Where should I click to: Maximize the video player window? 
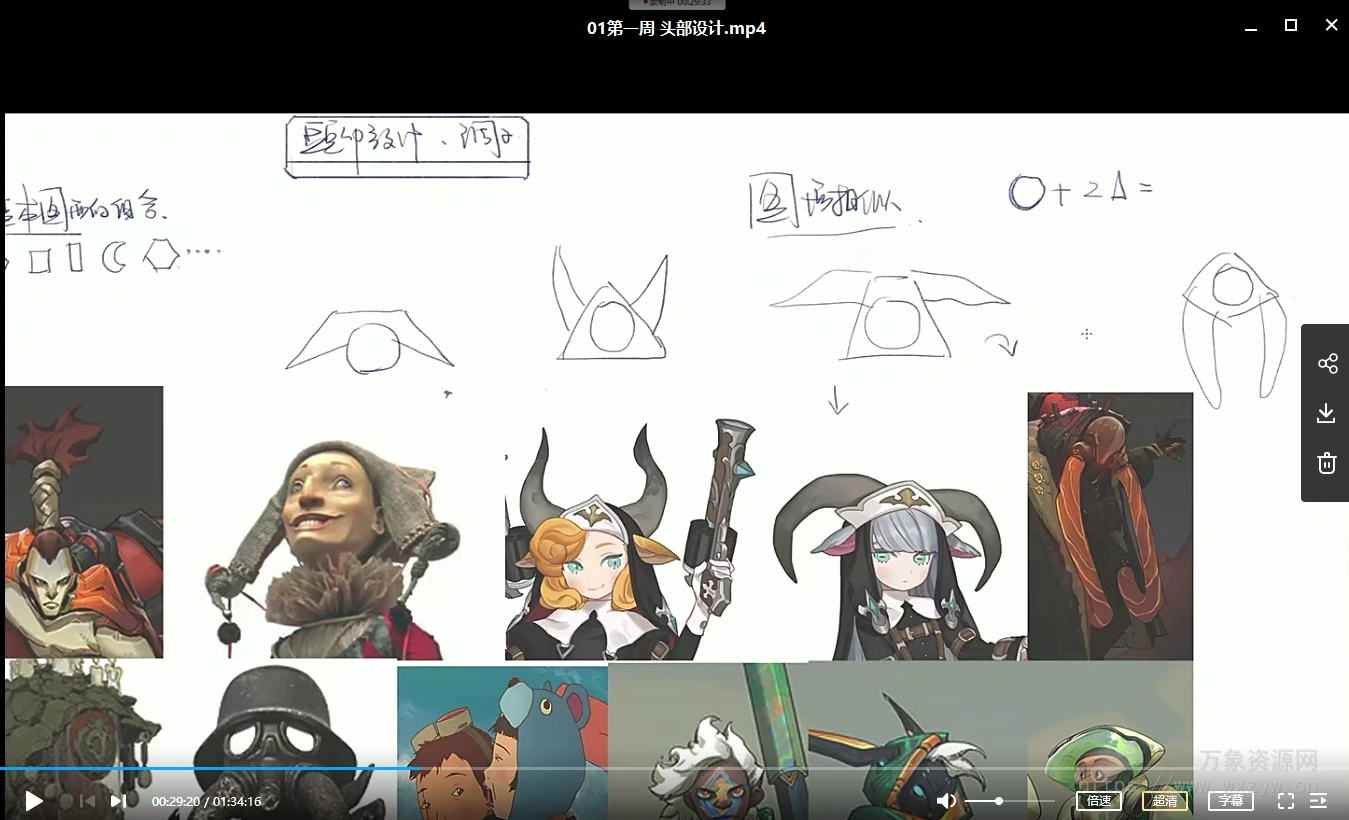point(1291,26)
